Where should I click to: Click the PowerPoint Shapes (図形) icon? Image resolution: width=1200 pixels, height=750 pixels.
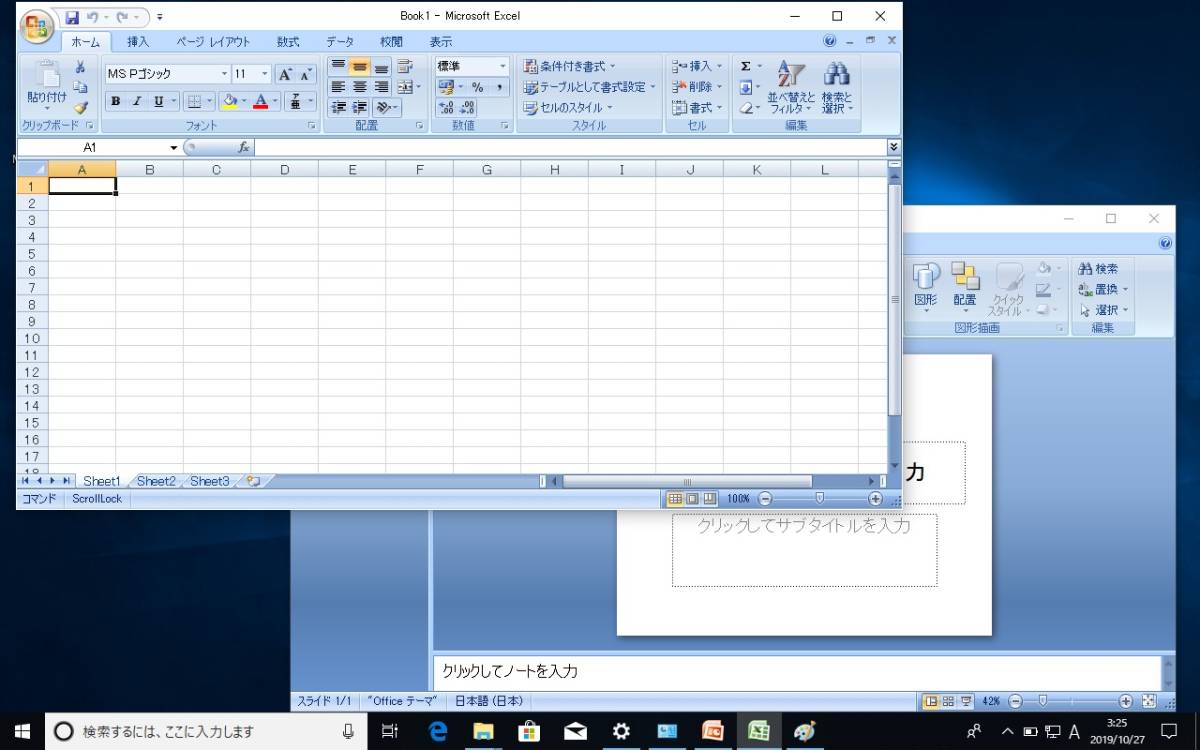(926, 284)
